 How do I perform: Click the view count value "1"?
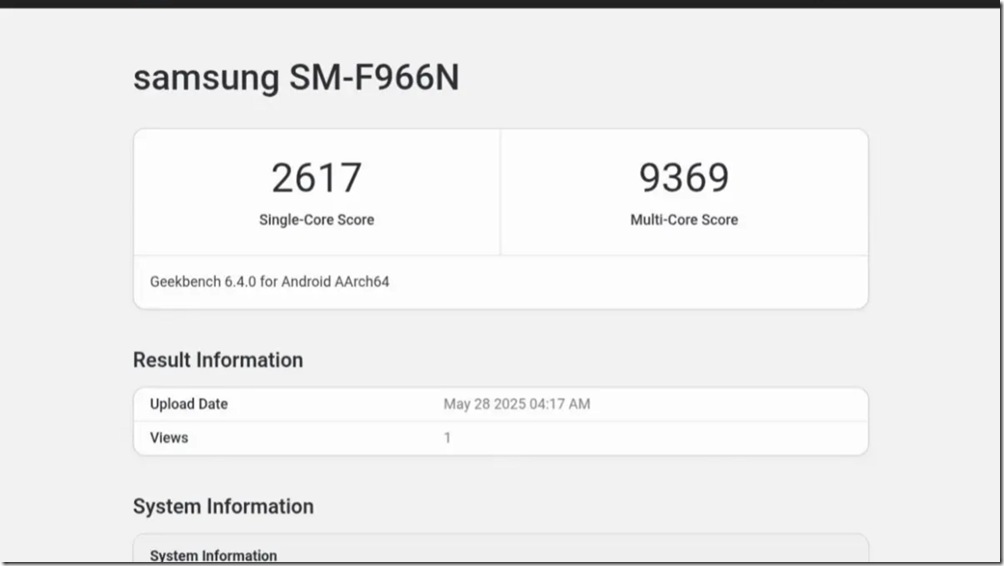tap(448, 438)
